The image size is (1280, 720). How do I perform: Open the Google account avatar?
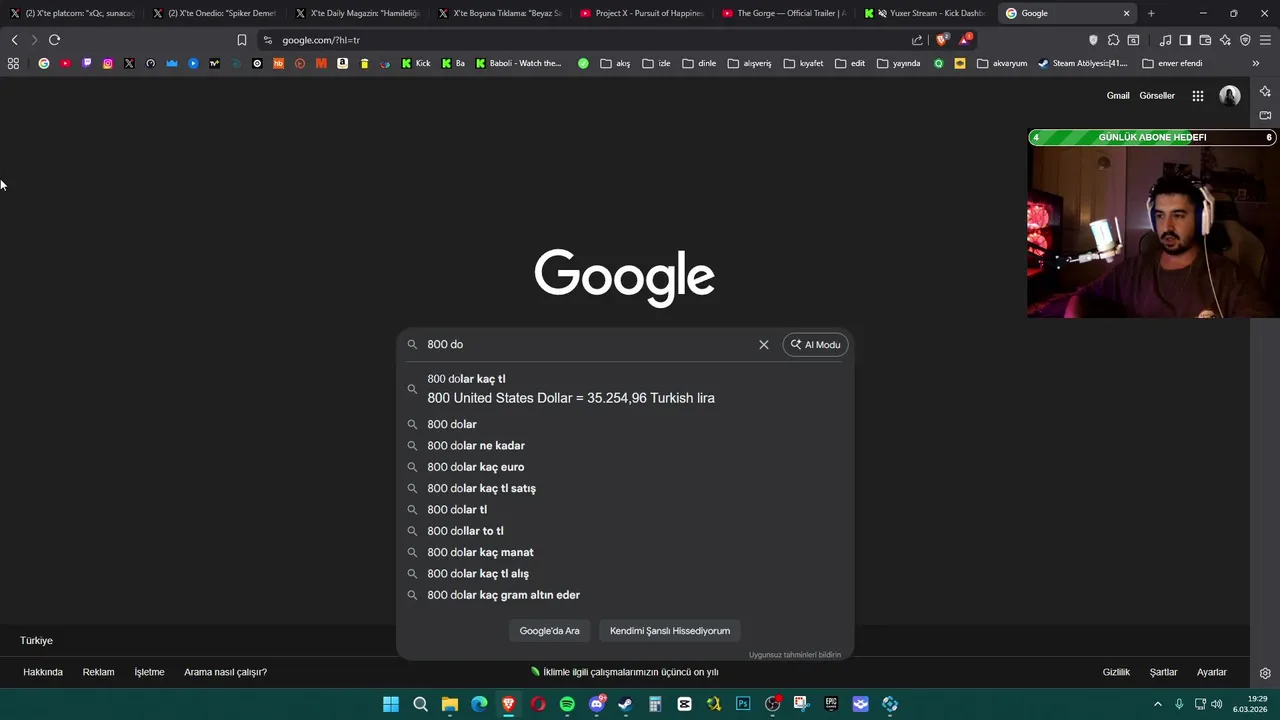[x=1229, y=96]
